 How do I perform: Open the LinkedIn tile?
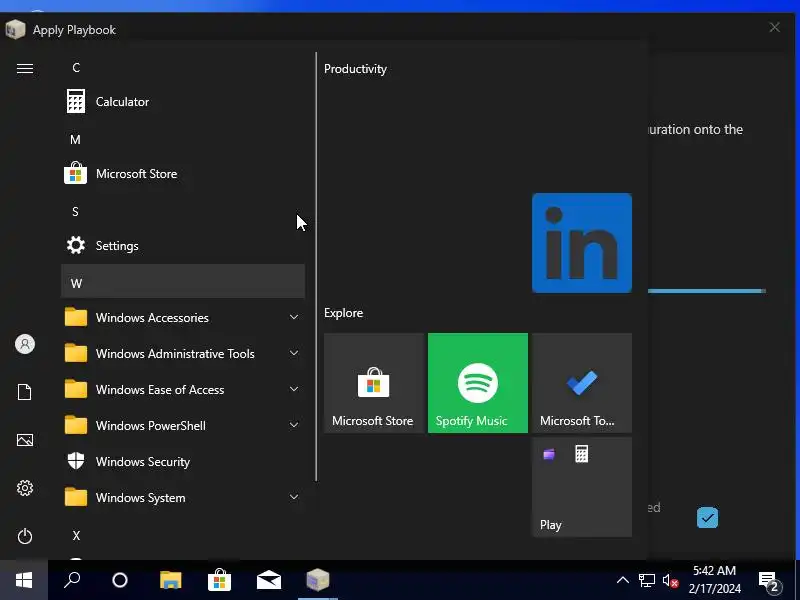[x=582, y=243]
